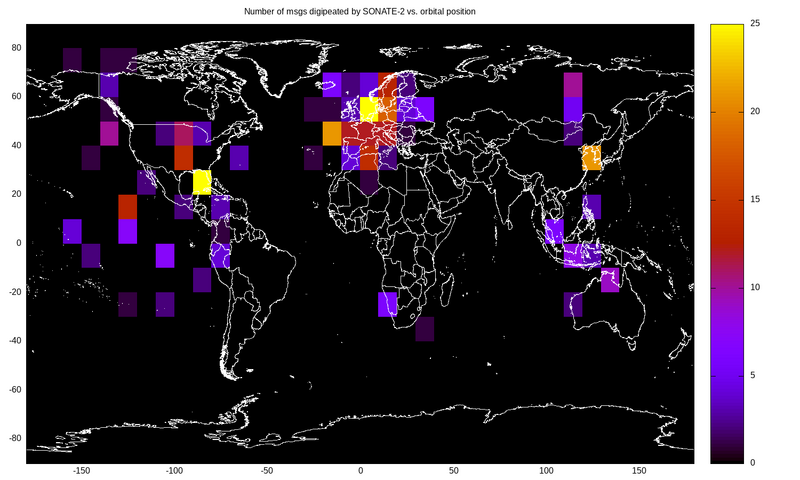Click the dark purple cell southeast of South Africa

(425, 328)
